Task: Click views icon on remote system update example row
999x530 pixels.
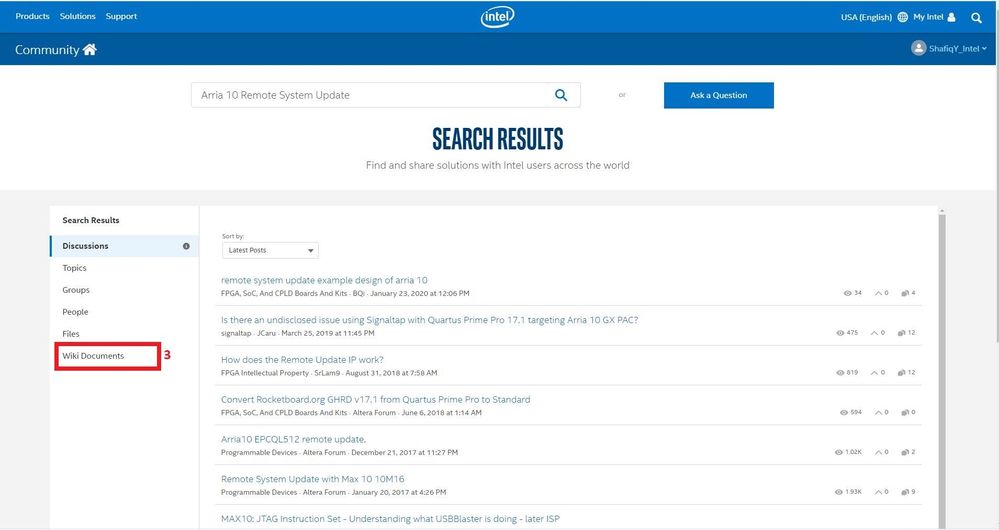Action: (847, 293)
